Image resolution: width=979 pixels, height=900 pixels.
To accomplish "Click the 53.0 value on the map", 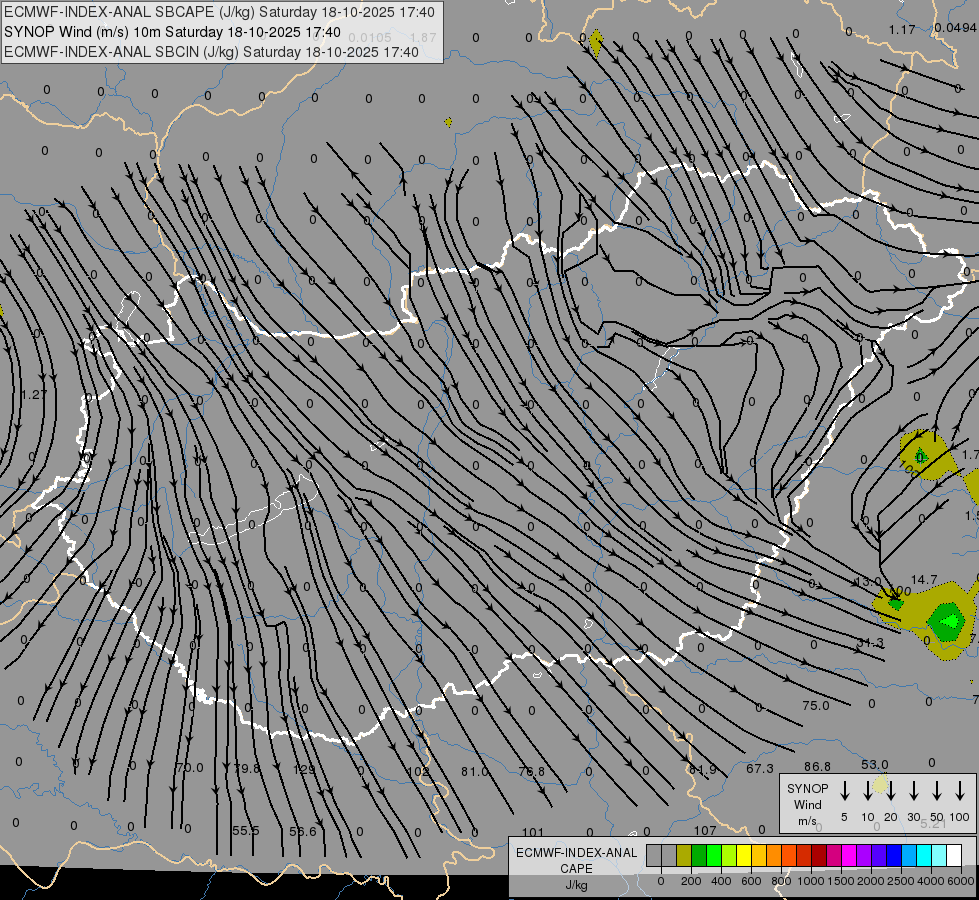I will pos(875,764).
